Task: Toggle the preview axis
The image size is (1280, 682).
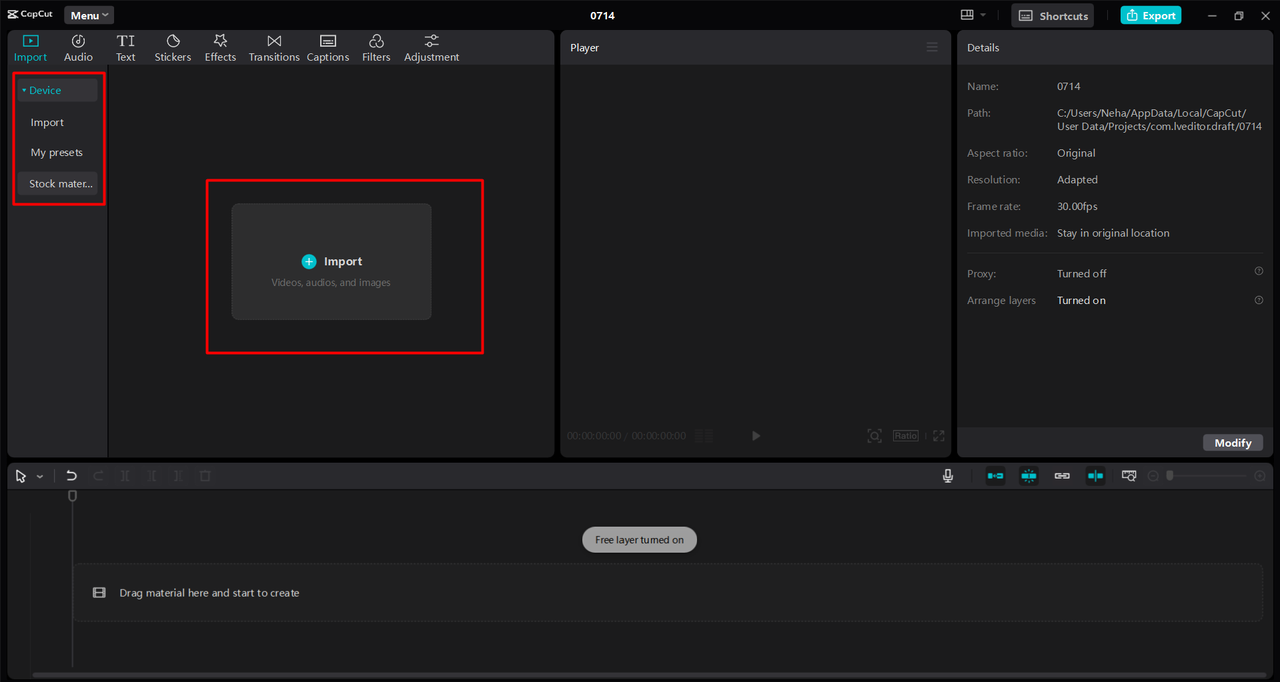Action: click(1096, 476)
